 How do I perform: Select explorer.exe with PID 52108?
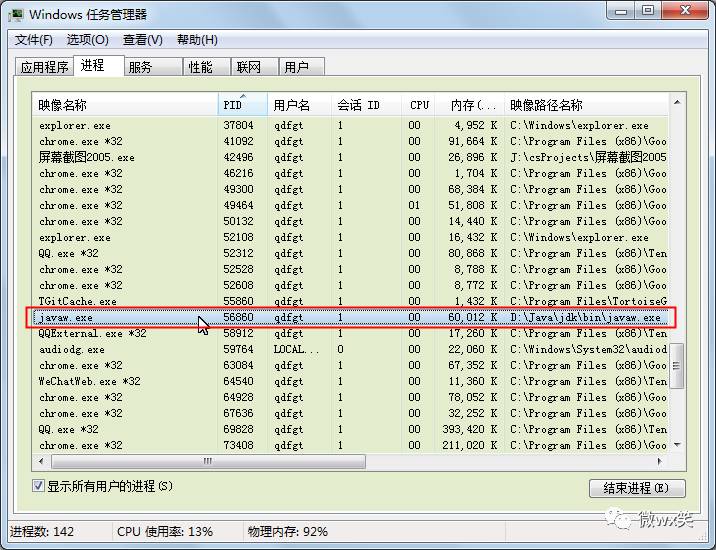pos(350,237)
